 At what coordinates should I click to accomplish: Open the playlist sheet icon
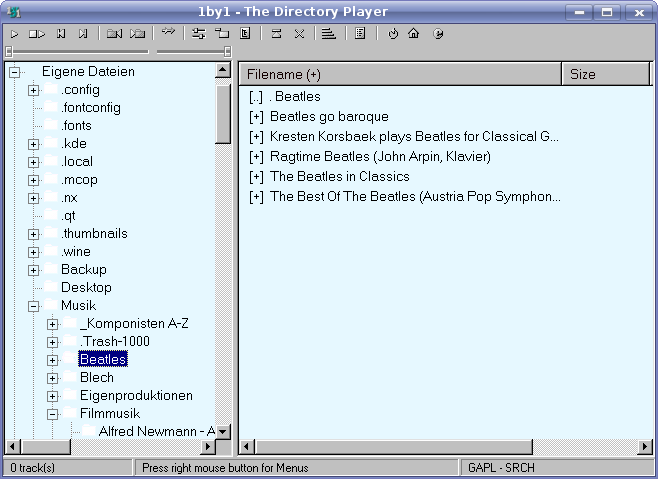360,34
